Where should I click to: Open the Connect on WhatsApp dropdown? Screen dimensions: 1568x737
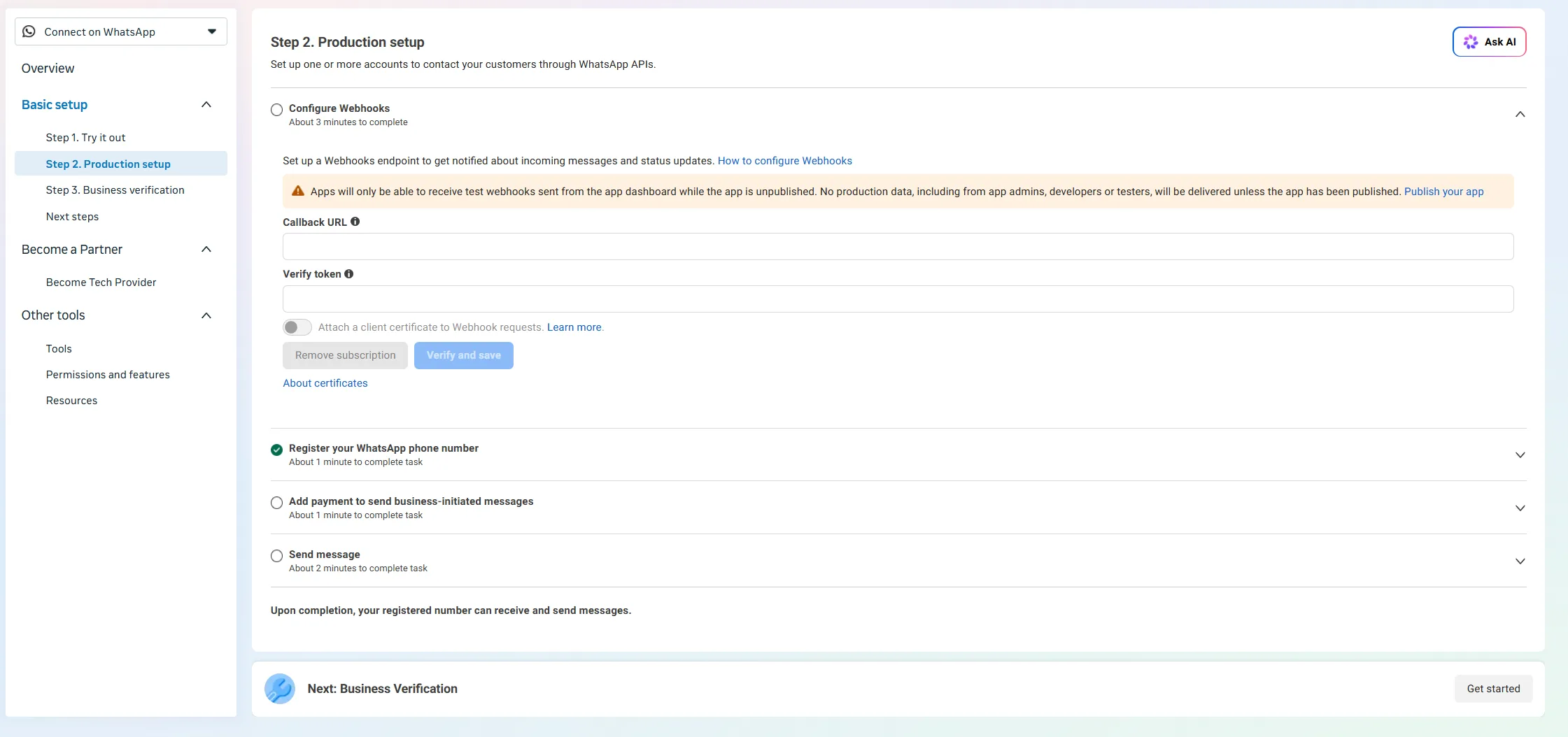tap(121, 31)
